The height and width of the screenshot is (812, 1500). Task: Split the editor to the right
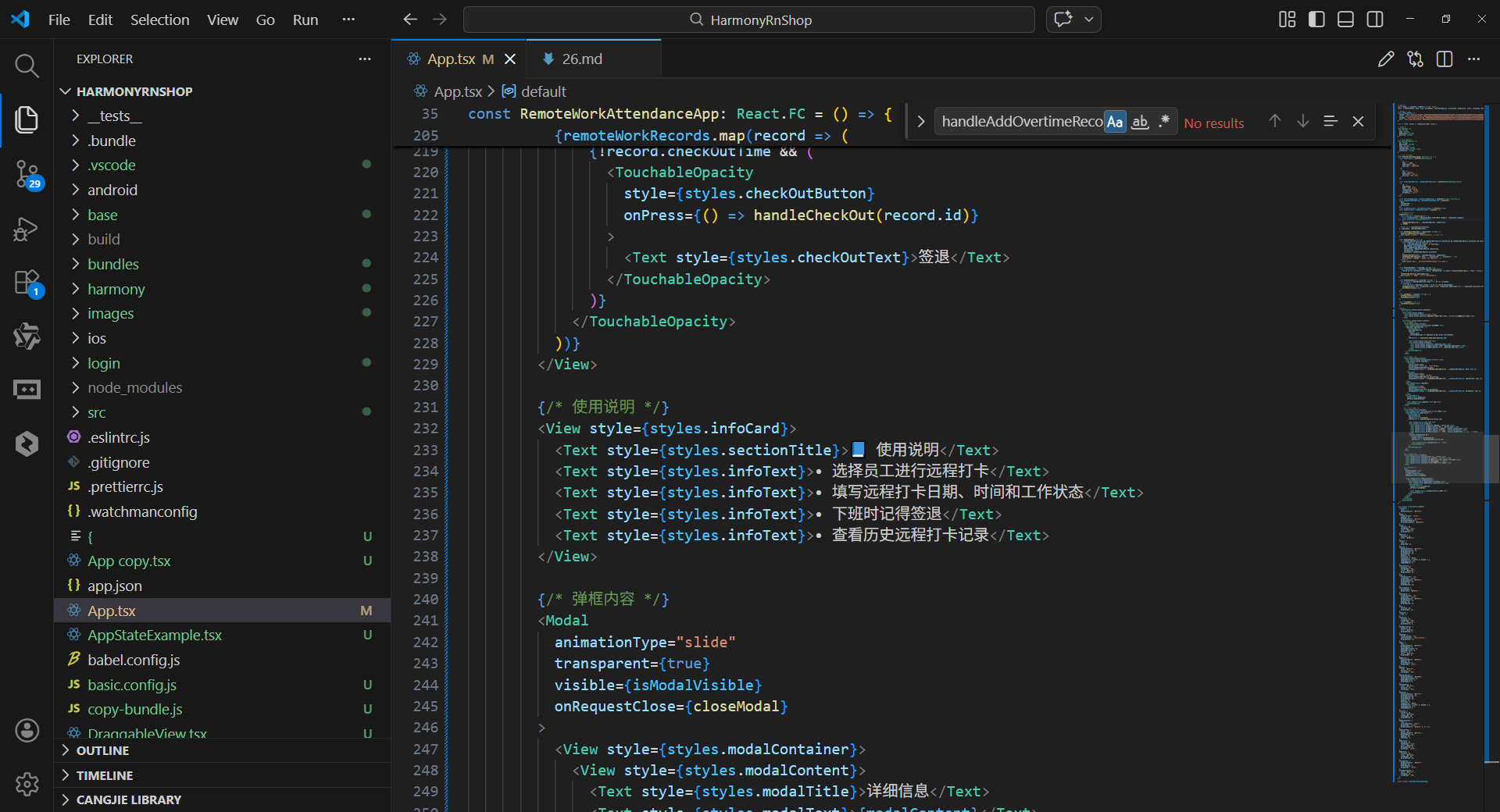coord(1445,59)
